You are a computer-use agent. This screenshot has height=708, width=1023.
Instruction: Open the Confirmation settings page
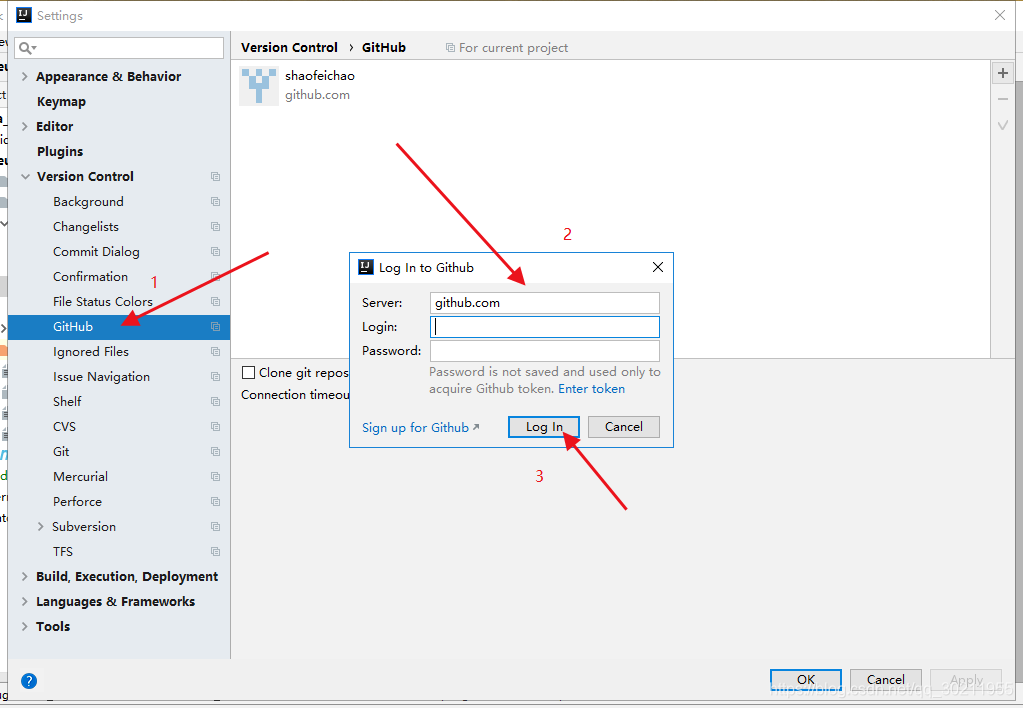[x=90, y=277]
